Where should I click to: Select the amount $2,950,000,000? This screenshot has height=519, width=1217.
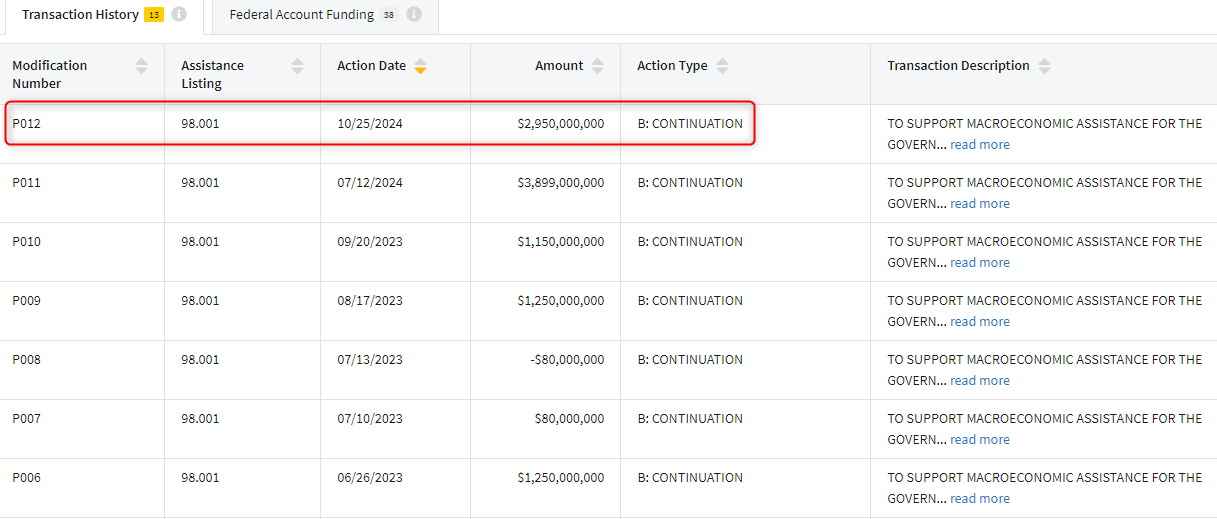point(561,124)
